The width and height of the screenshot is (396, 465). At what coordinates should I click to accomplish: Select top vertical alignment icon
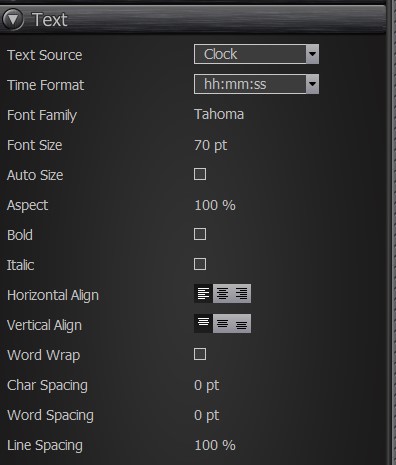tap(203, 323)
